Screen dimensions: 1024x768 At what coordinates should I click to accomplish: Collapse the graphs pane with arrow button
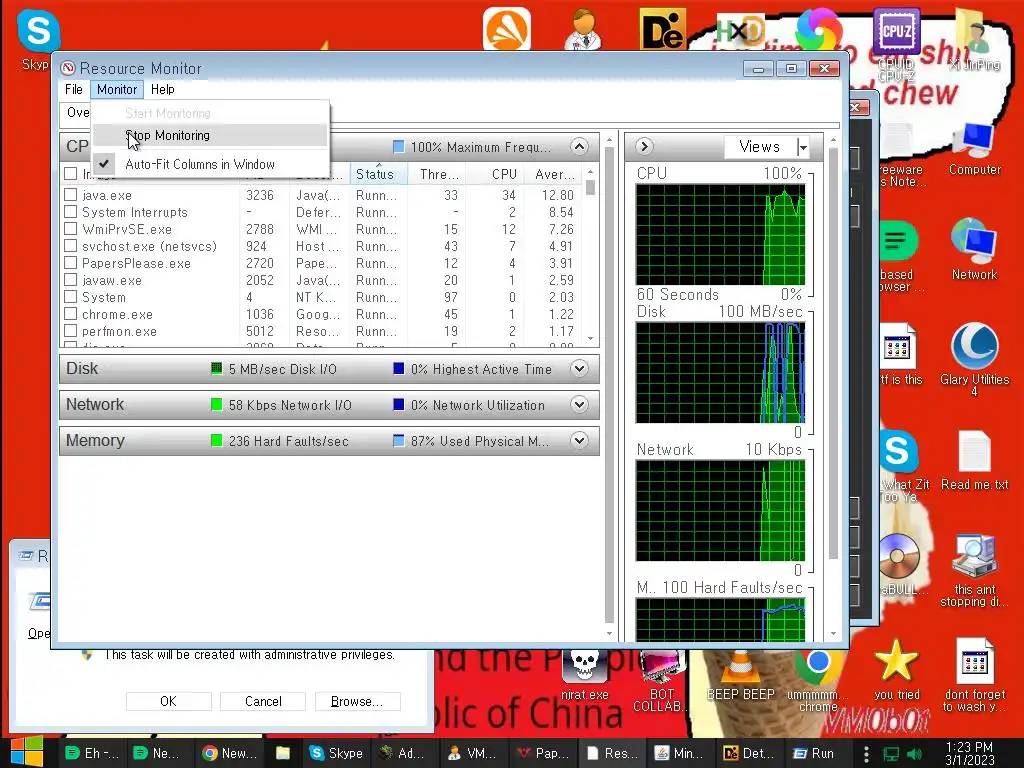coord(644,146)
